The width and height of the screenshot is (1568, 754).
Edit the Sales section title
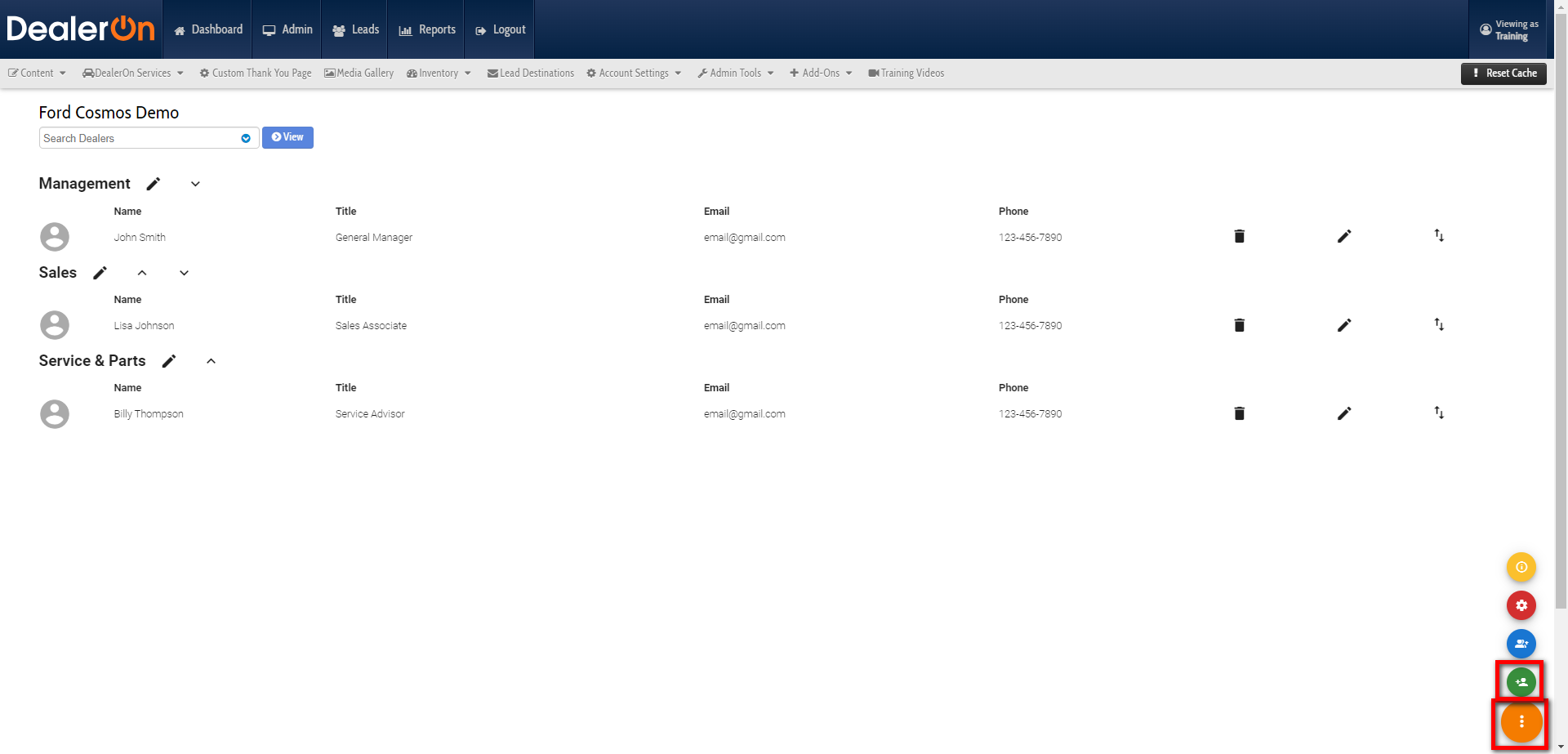(x=100, y=273)
